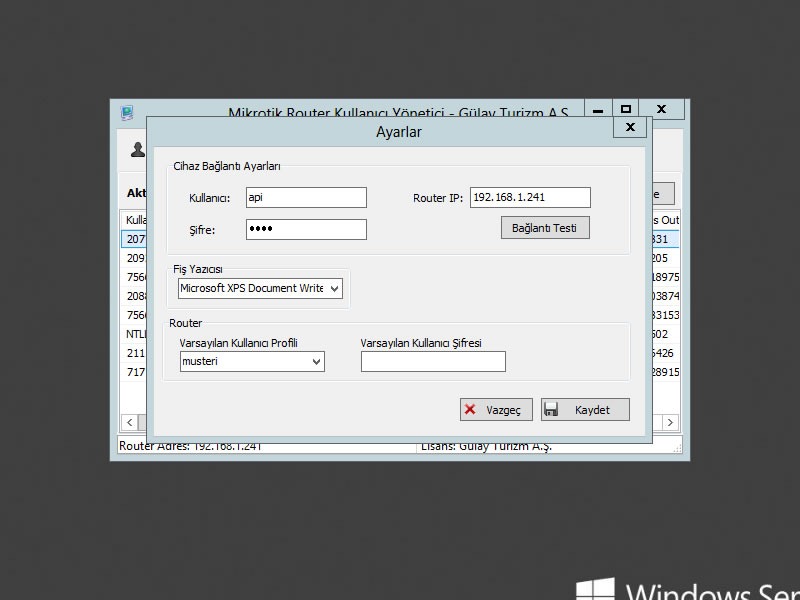Click the Mikrotik app icon in title bar

127,113
